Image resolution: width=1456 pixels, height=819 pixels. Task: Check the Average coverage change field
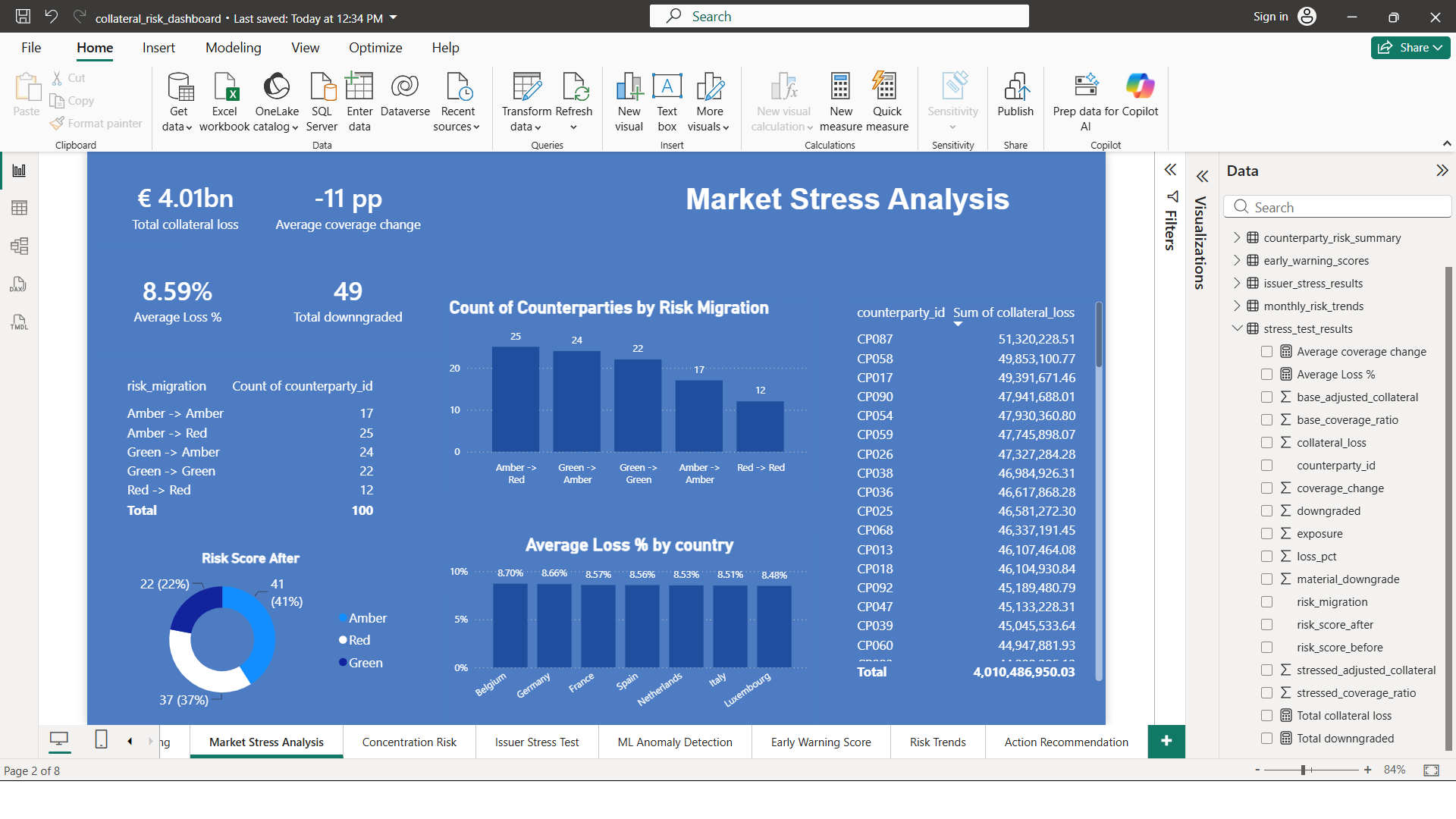1266,351
